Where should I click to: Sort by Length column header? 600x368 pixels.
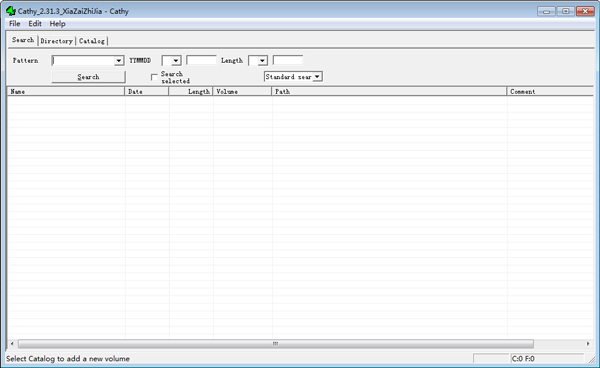click(191, 91)
